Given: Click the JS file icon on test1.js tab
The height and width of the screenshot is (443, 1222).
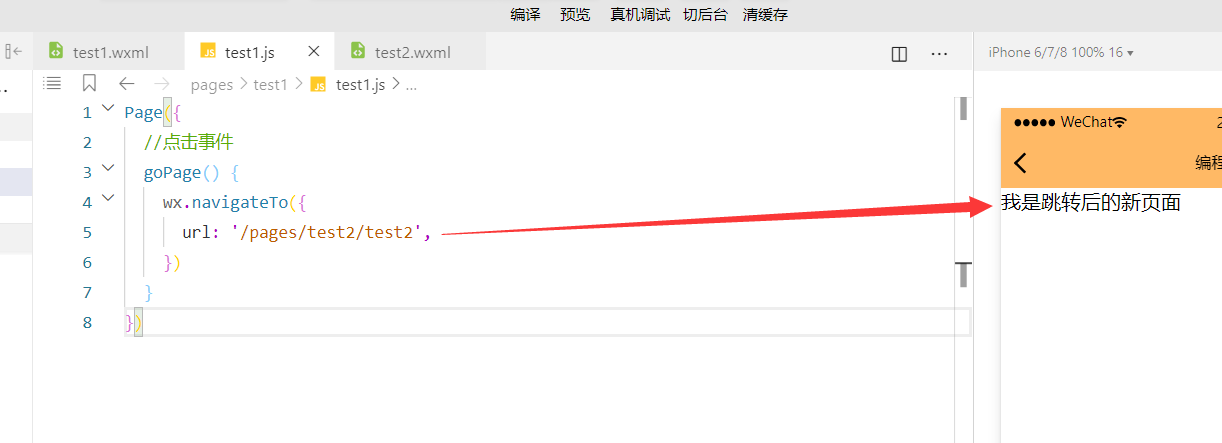Looking at the screenshot, I should point(208,51).
